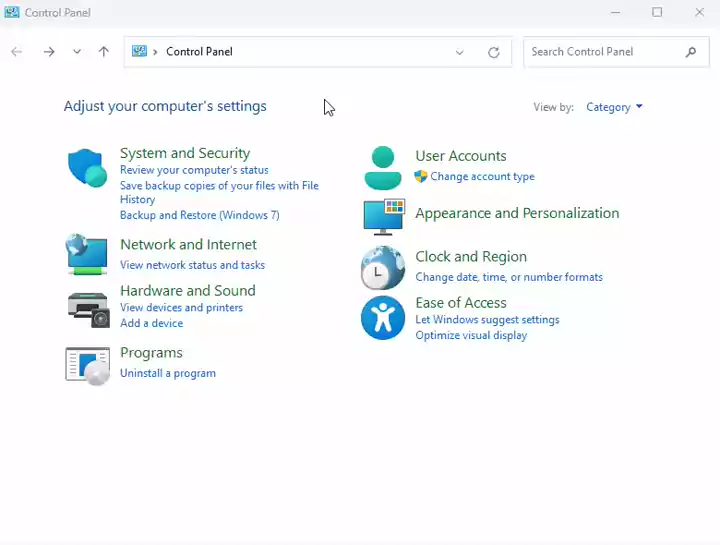Click Control Panel in the address breadcrumb

pos(199,52)
